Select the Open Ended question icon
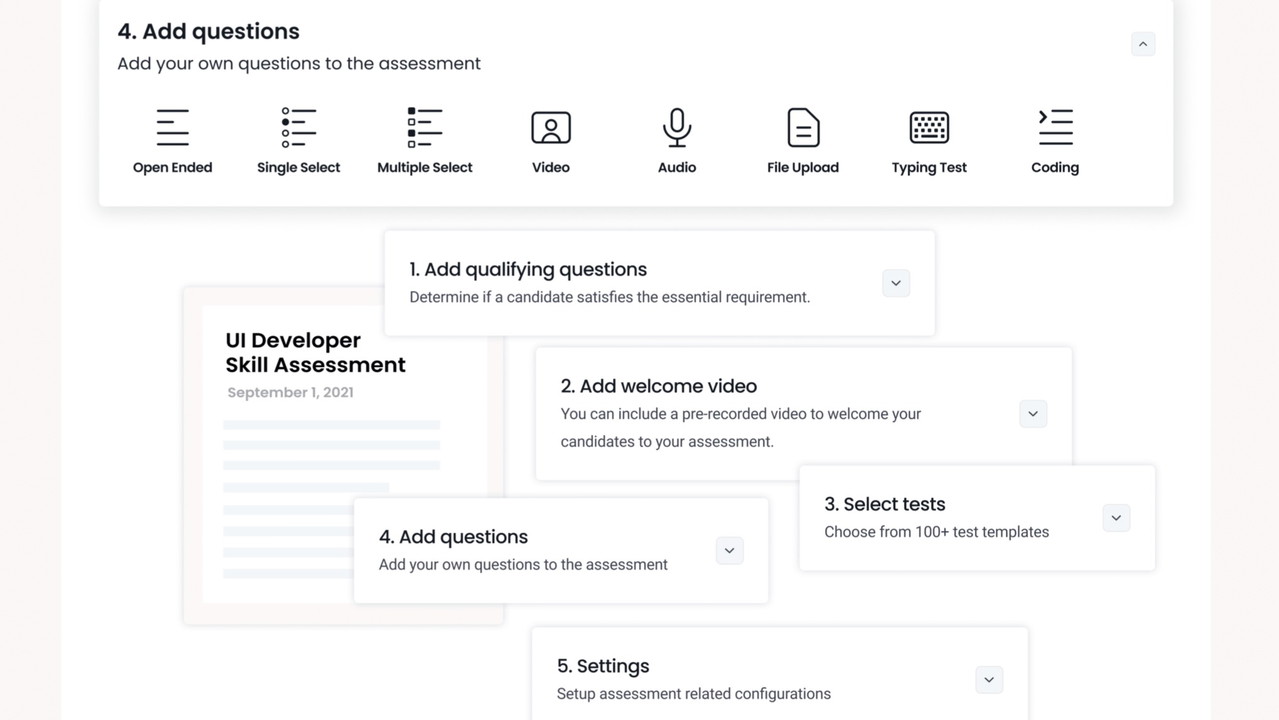This screenshot has width=1279, height=720. (172, 128)
